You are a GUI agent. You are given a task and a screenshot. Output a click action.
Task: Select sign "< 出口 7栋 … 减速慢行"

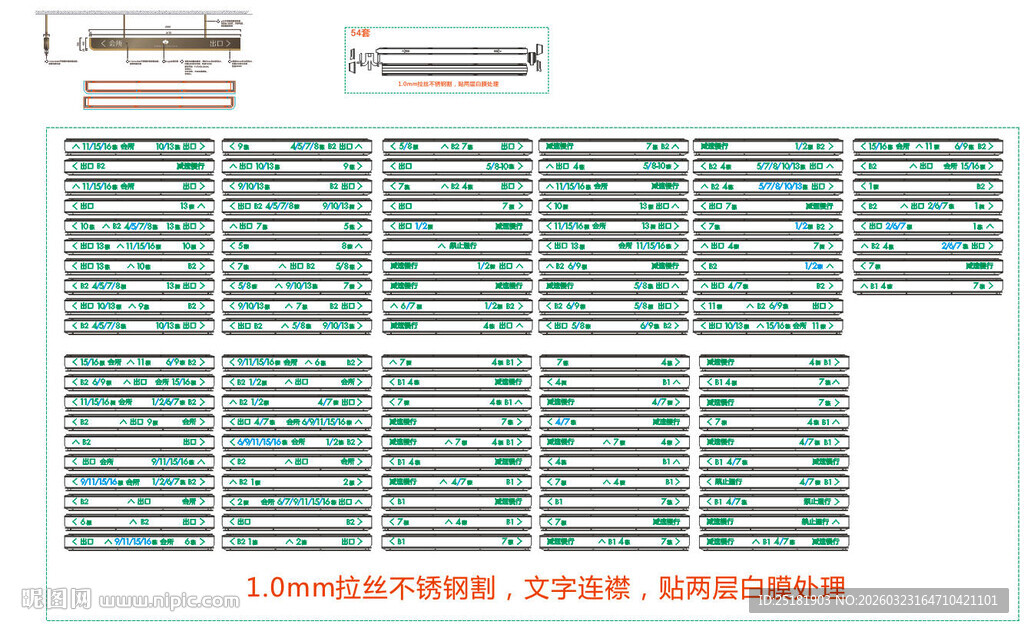point(768,208)
